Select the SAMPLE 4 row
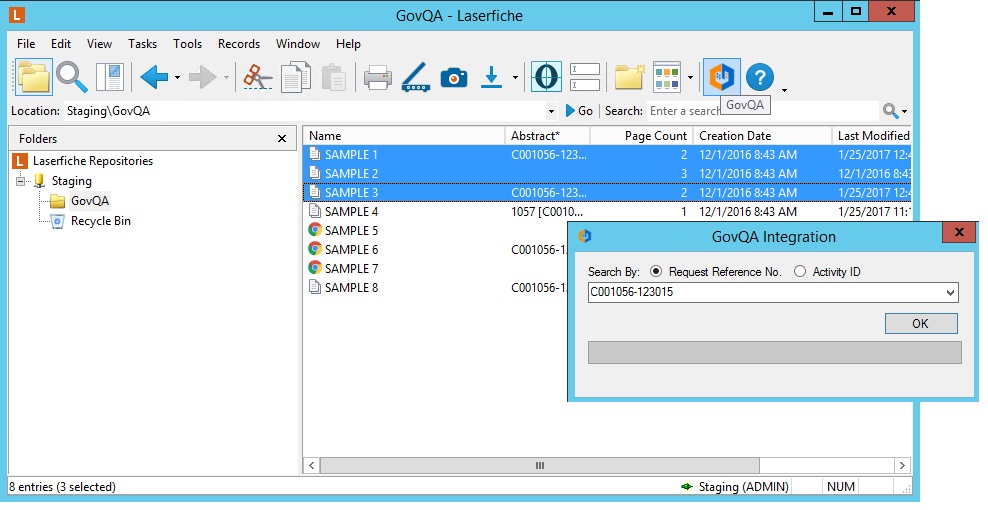Screen dimensions: 988x510 [x=607, y=211]
